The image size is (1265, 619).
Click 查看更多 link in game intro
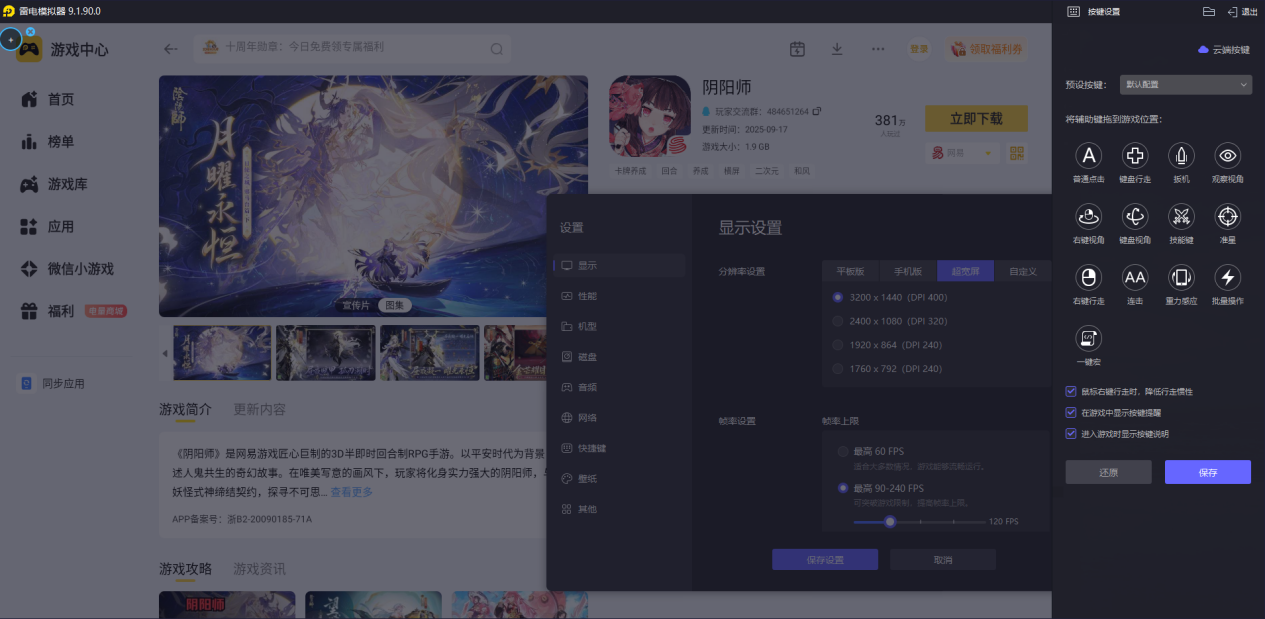click(x=352, y=492)
